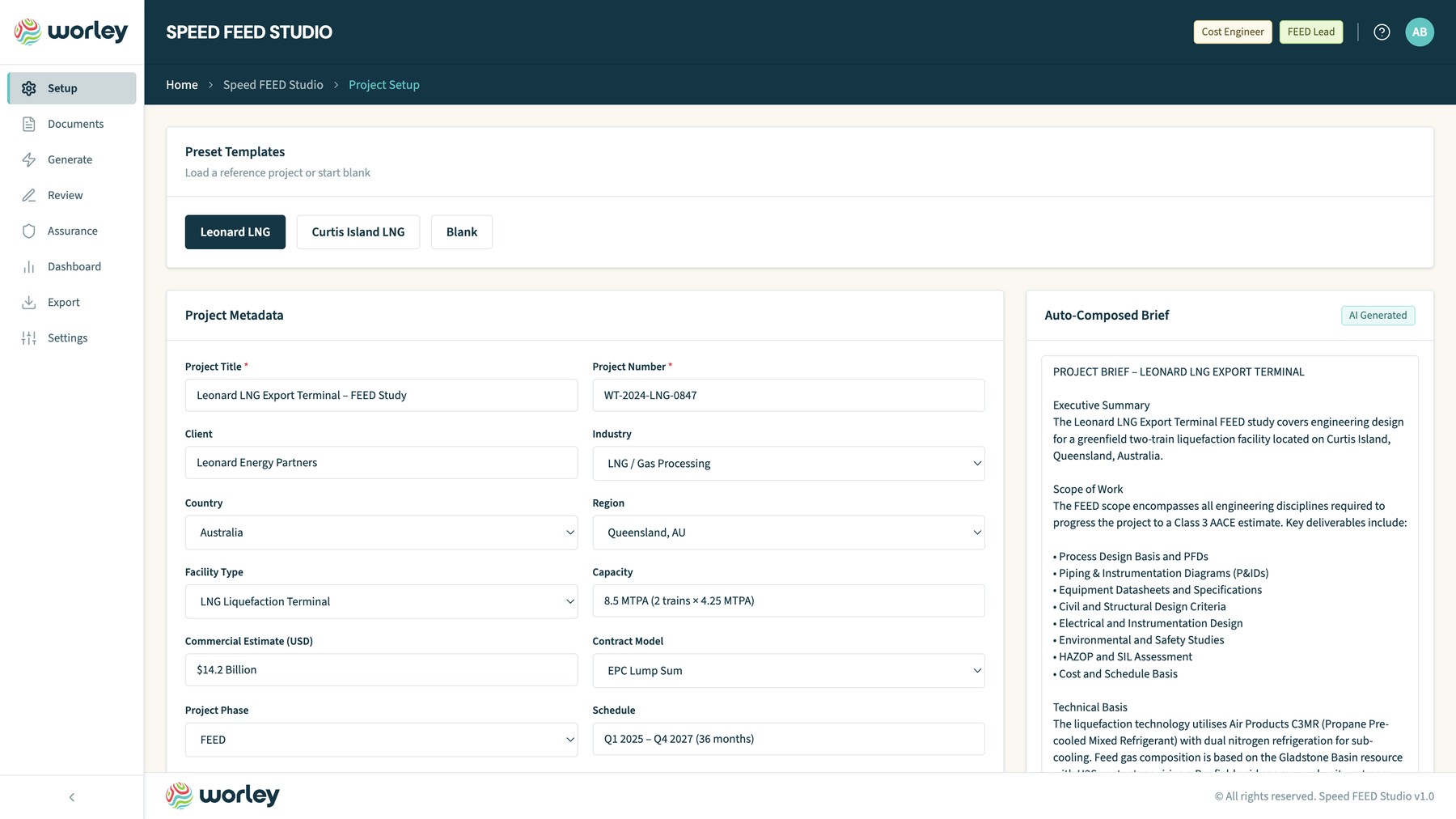Open the Dashboard menu item
Image resolution: width=1456 pixels, height=819 pixels.
tap(72, 266)
